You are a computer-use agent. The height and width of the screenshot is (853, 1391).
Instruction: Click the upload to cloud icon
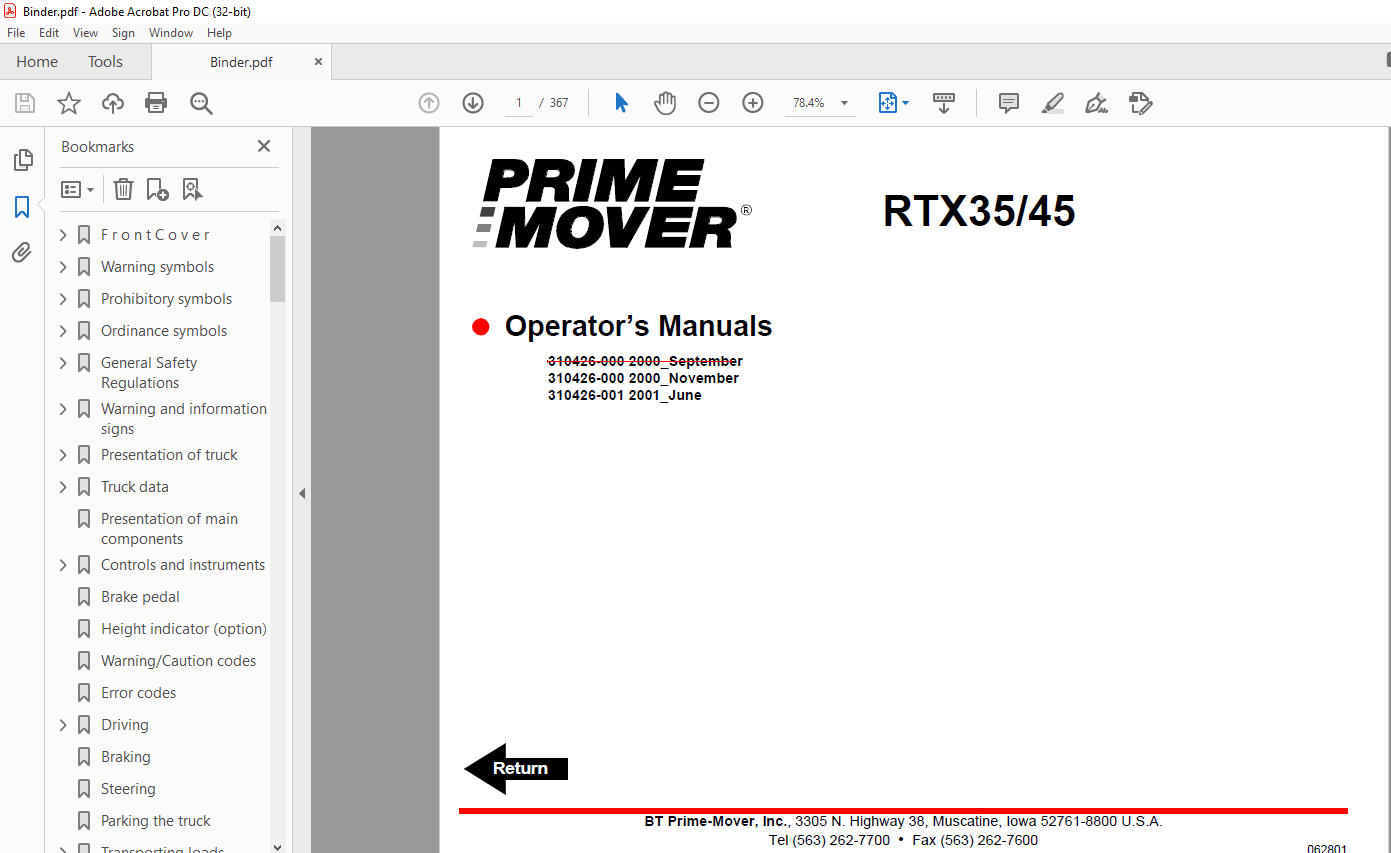[x=113, y=103]
